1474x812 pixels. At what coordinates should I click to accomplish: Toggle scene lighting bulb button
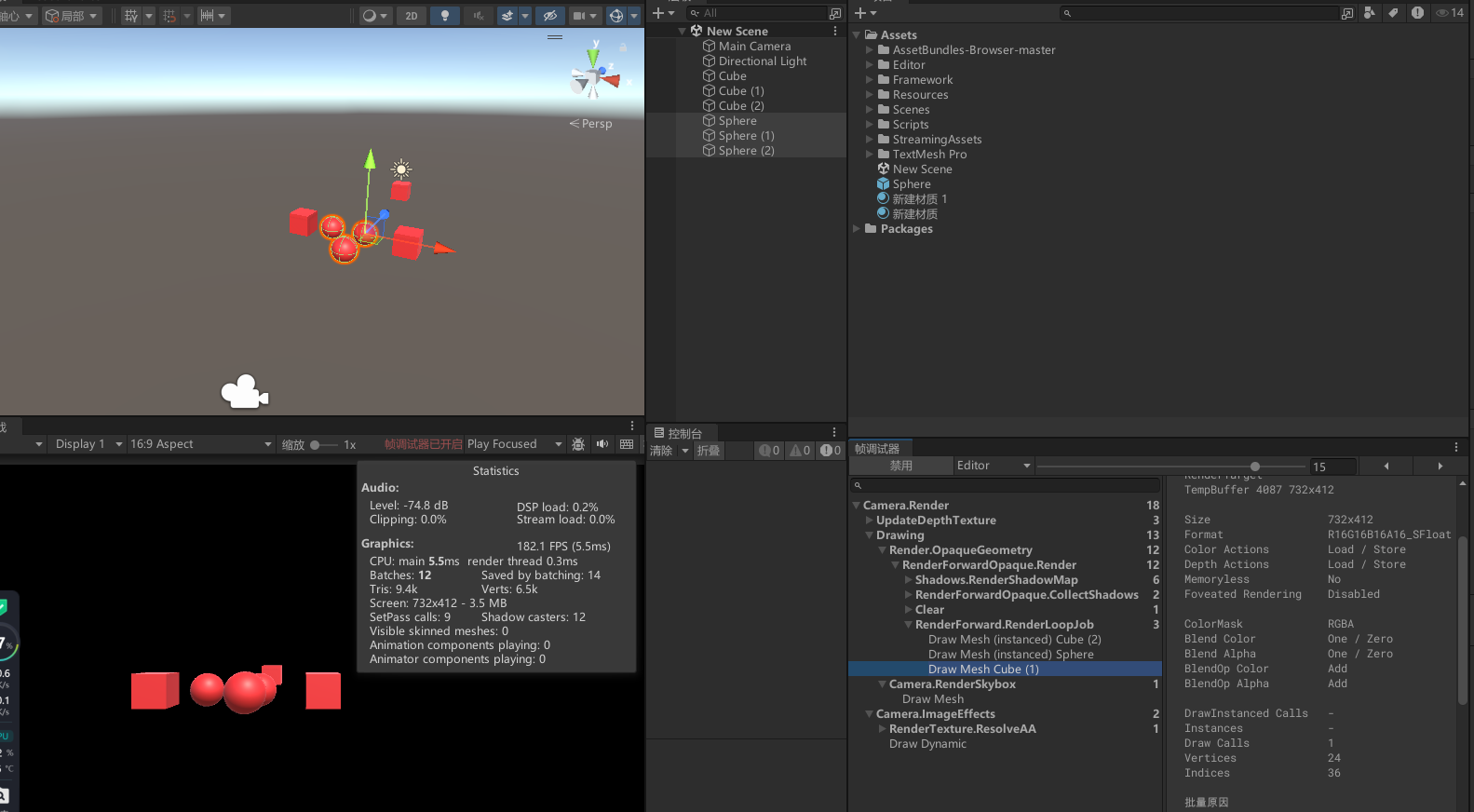click(x=444, y=16)
